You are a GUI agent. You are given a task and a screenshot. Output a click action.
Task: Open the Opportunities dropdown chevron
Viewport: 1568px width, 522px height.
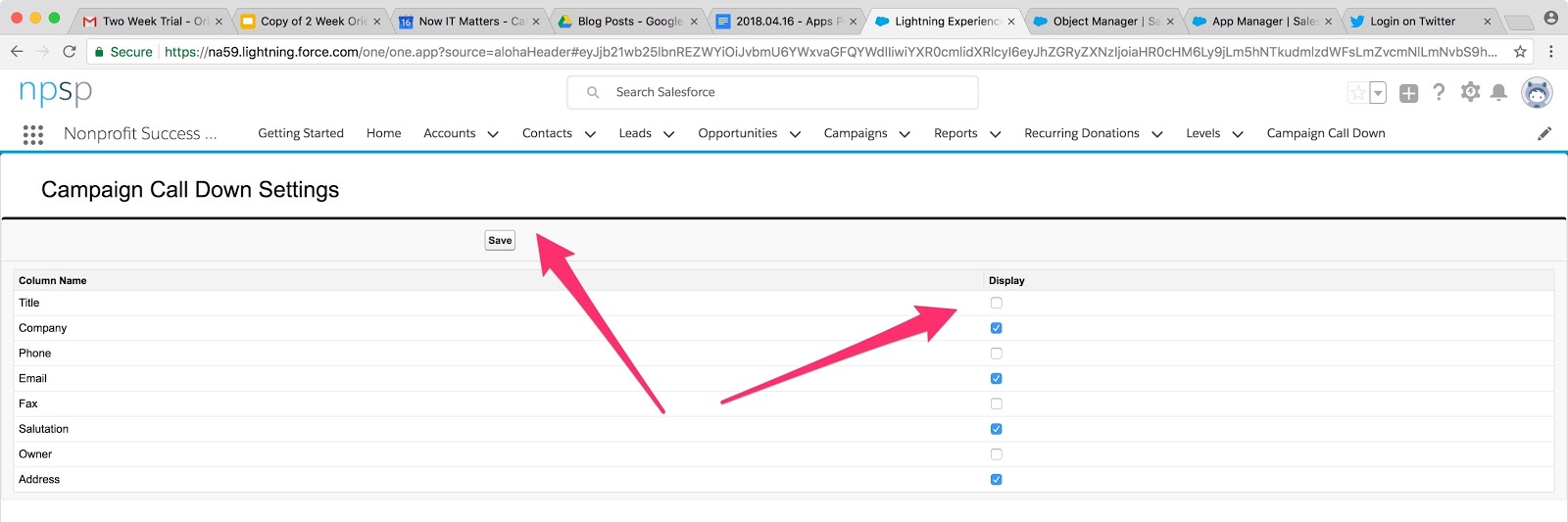[795, 134]
